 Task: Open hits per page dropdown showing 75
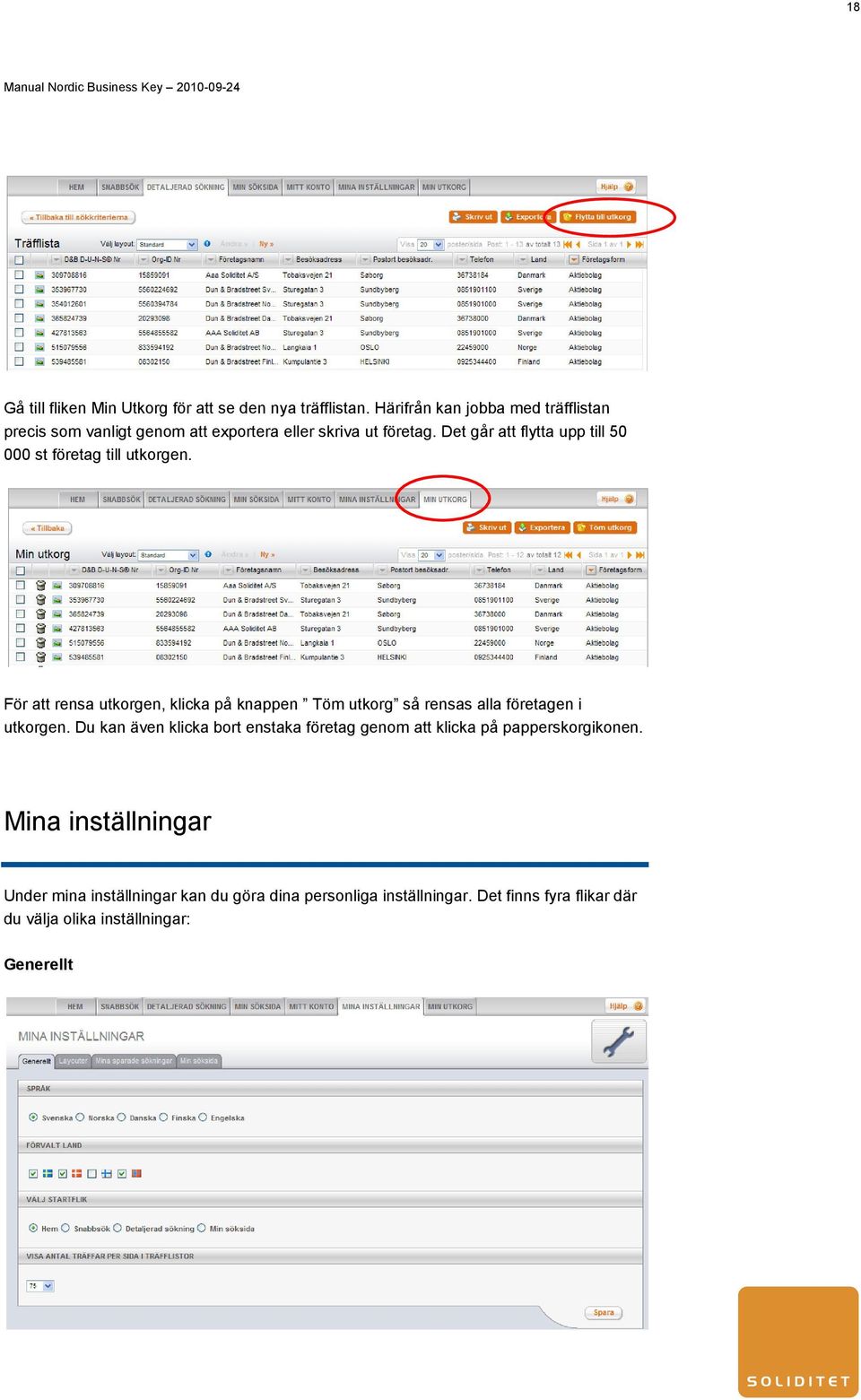[x=40, y=1285]
